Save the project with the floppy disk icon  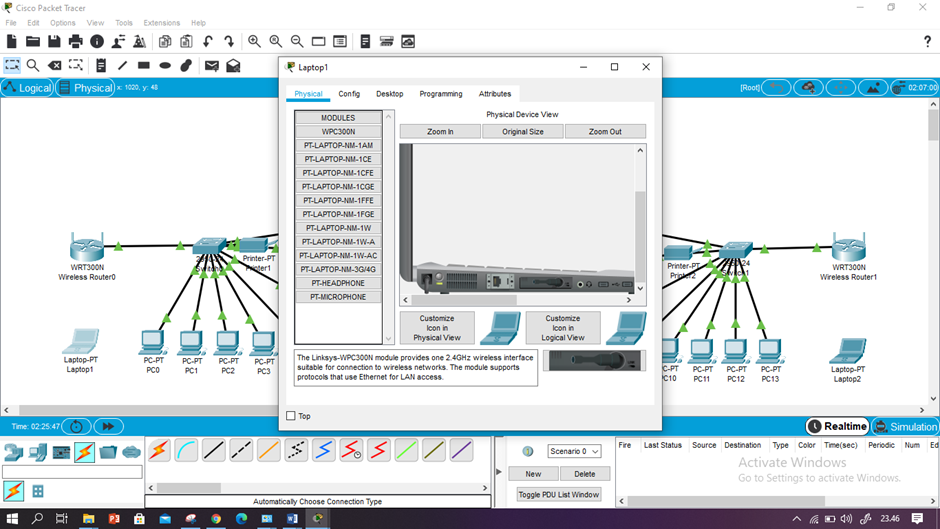[x=54, y=41]
